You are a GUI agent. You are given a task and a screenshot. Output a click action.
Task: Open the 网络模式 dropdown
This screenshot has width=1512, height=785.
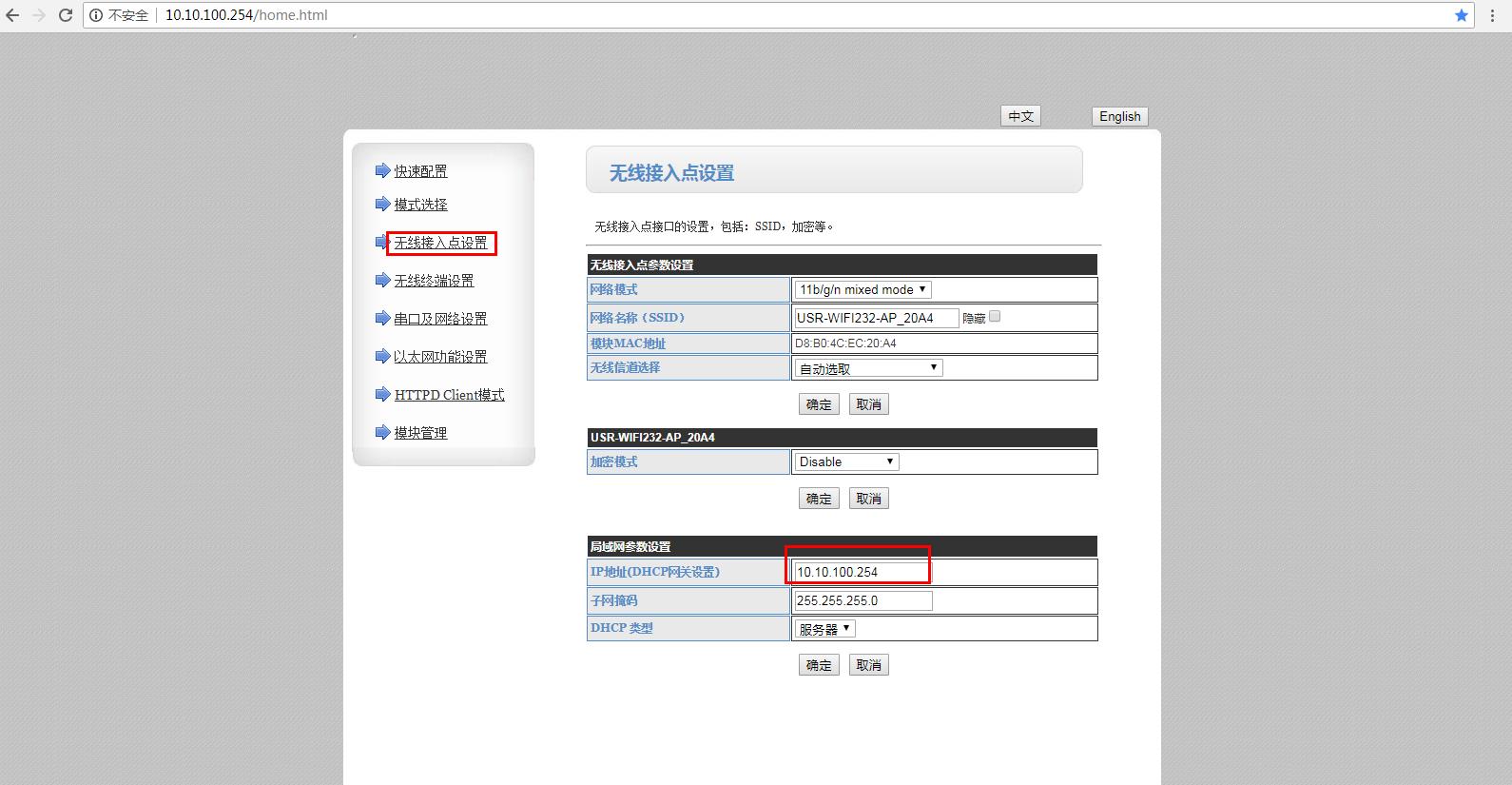(863, 289)
